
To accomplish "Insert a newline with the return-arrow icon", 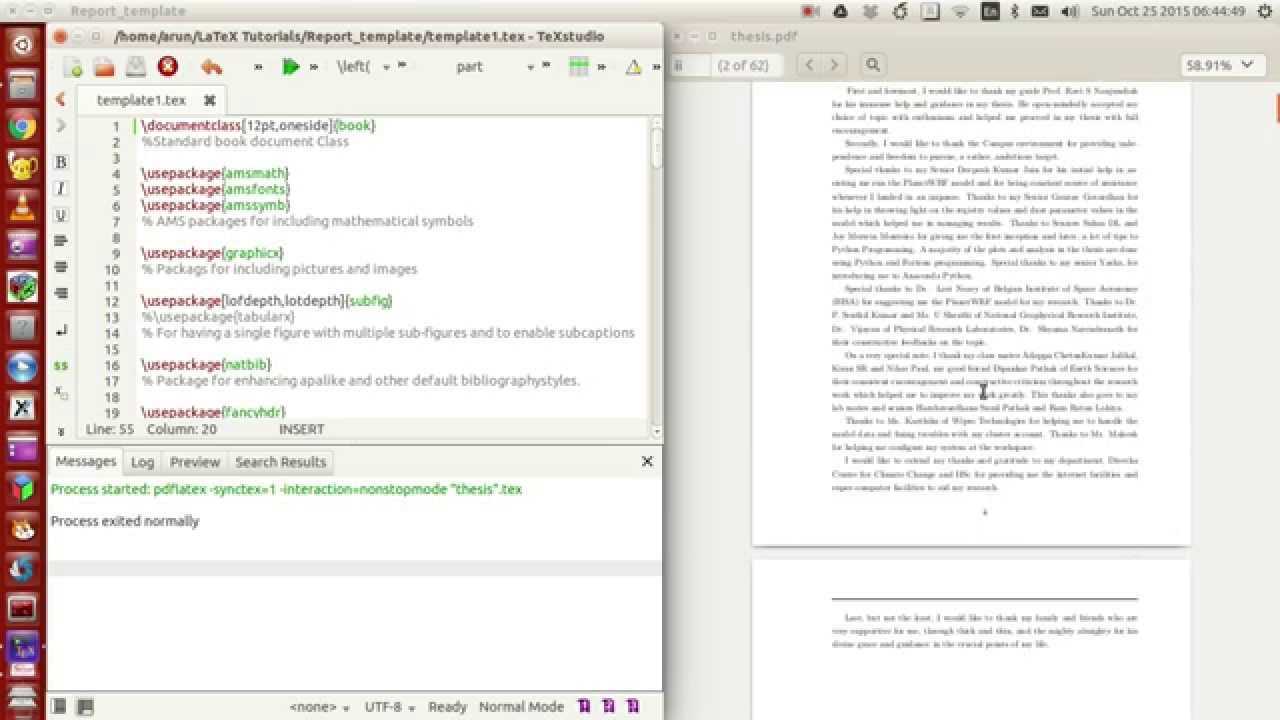I will [x=61, y=330].
